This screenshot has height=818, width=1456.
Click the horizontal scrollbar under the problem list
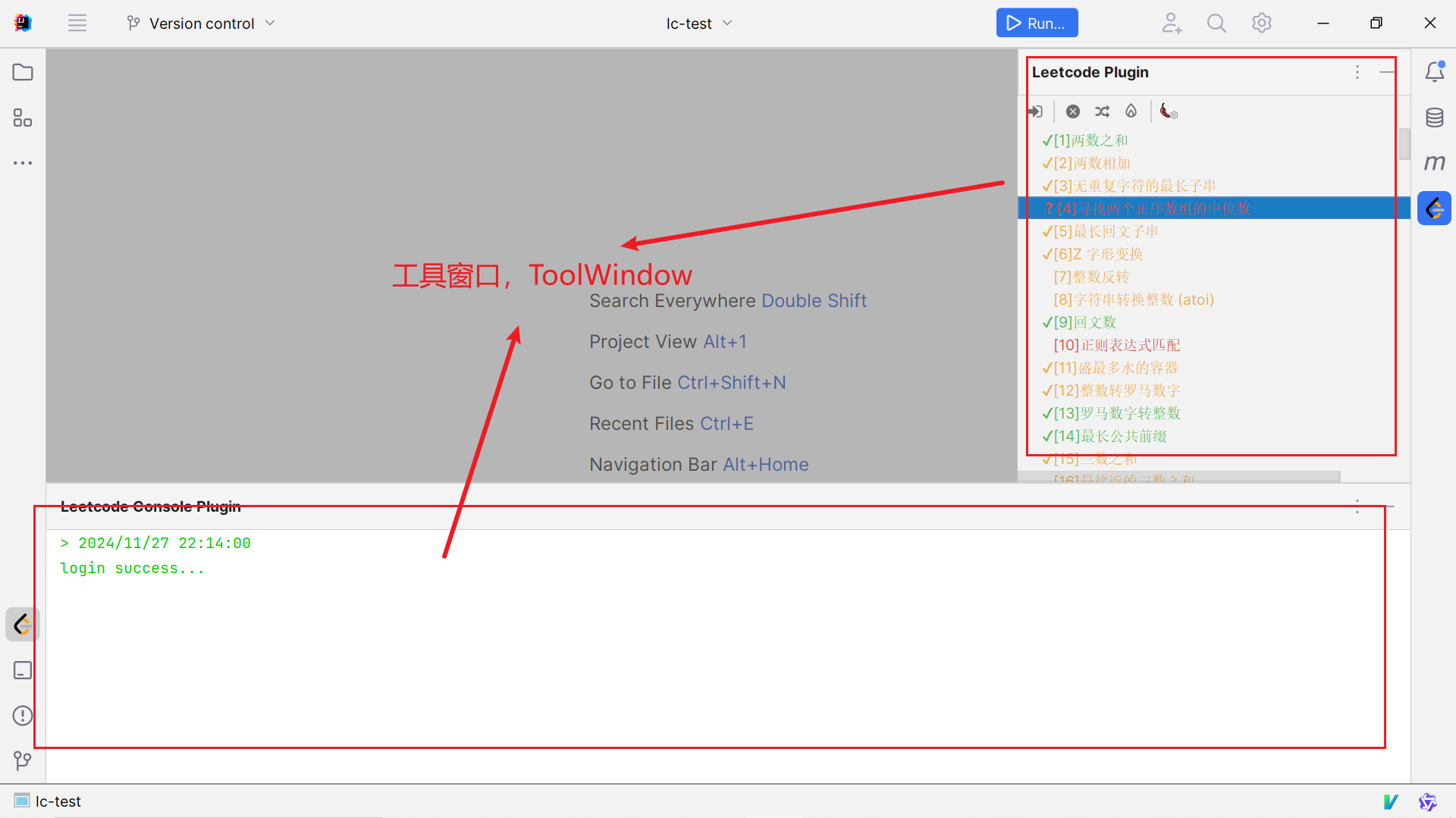1179,477
